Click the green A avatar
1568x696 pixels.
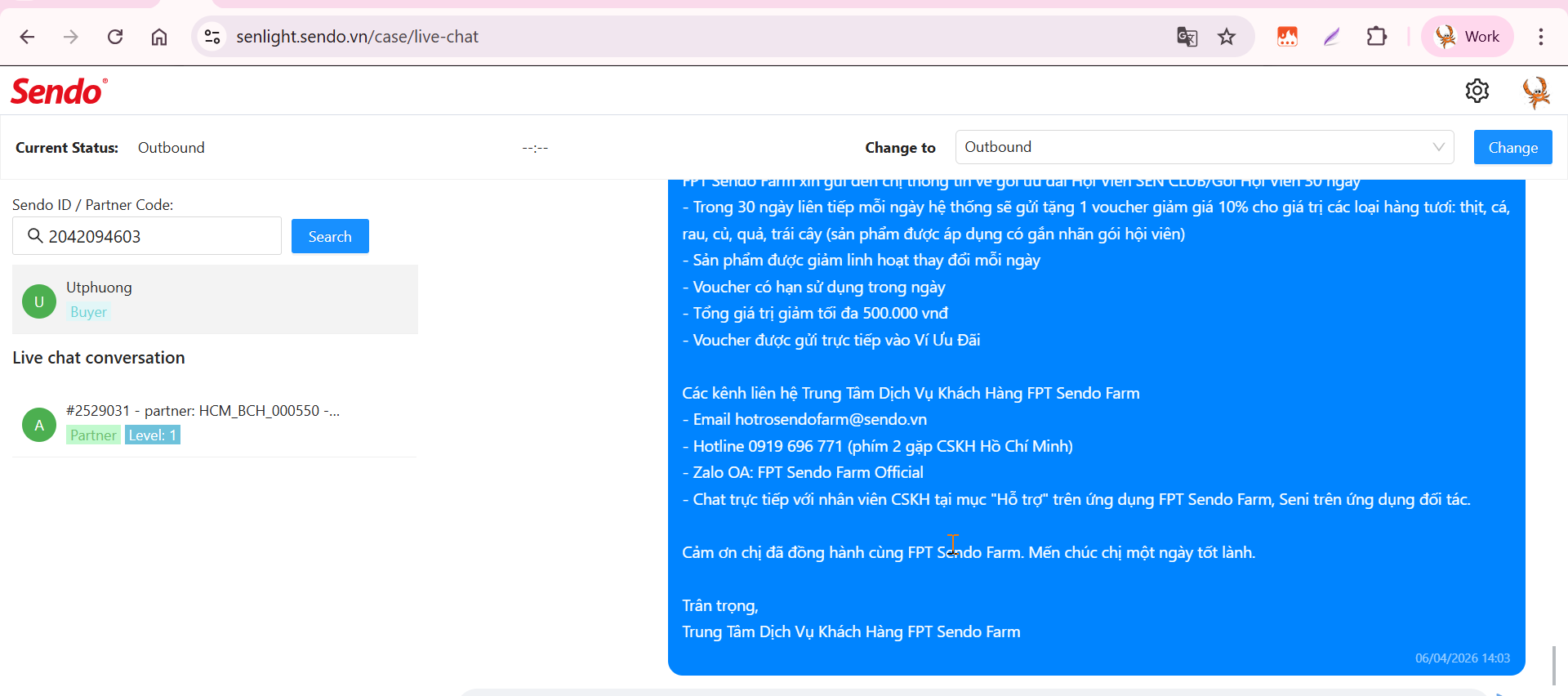point(39,425)
